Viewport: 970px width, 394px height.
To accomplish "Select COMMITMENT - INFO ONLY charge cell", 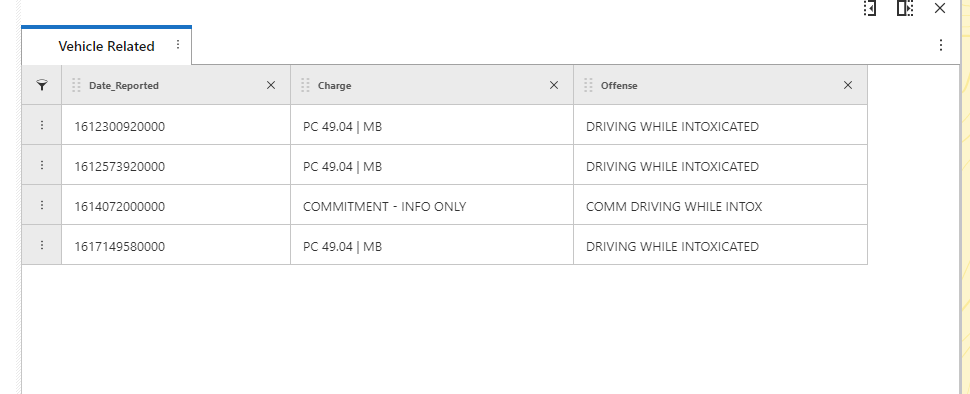I will coord(432,205).
